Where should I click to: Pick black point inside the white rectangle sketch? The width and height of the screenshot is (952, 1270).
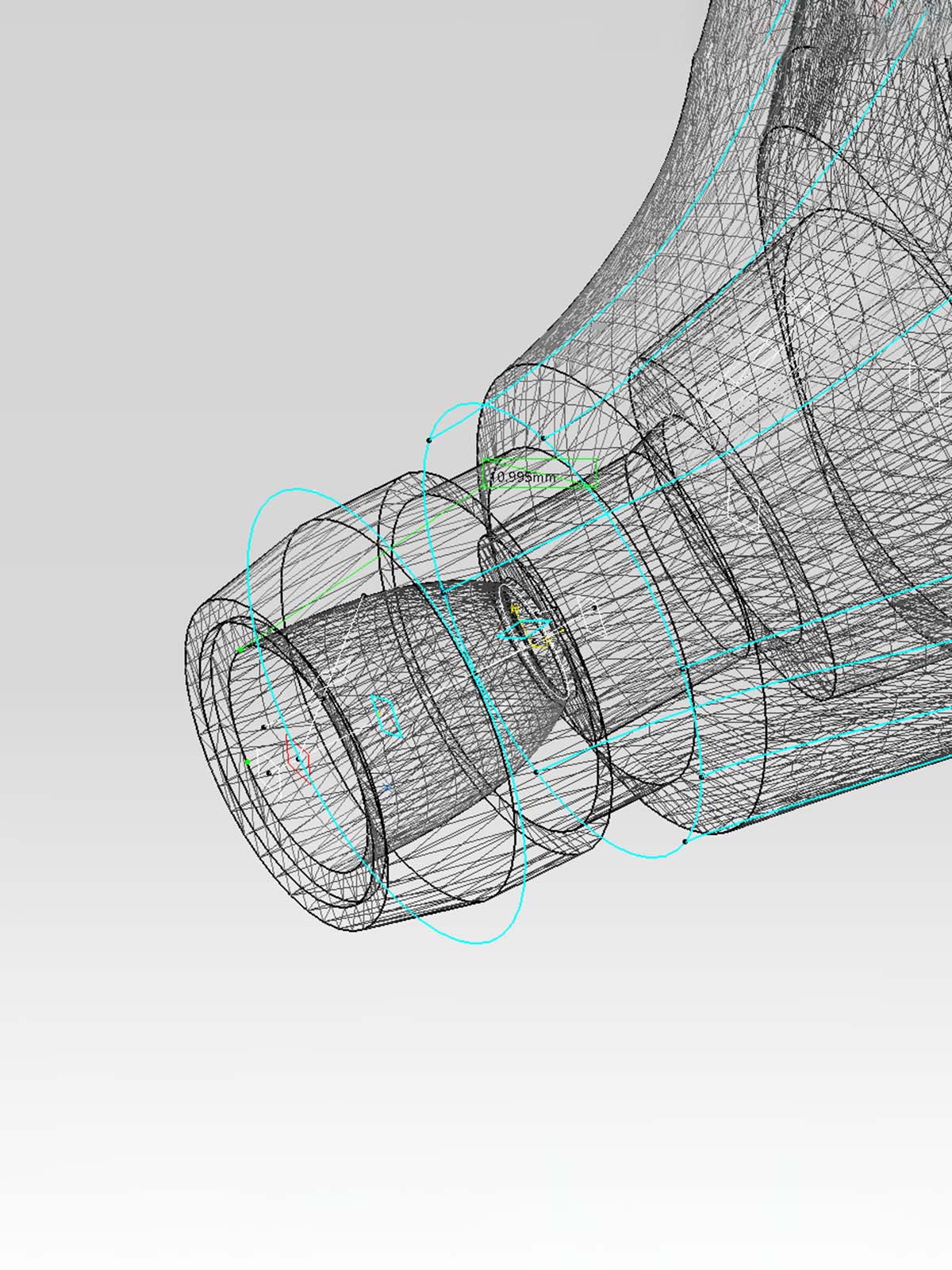[594, 609]
